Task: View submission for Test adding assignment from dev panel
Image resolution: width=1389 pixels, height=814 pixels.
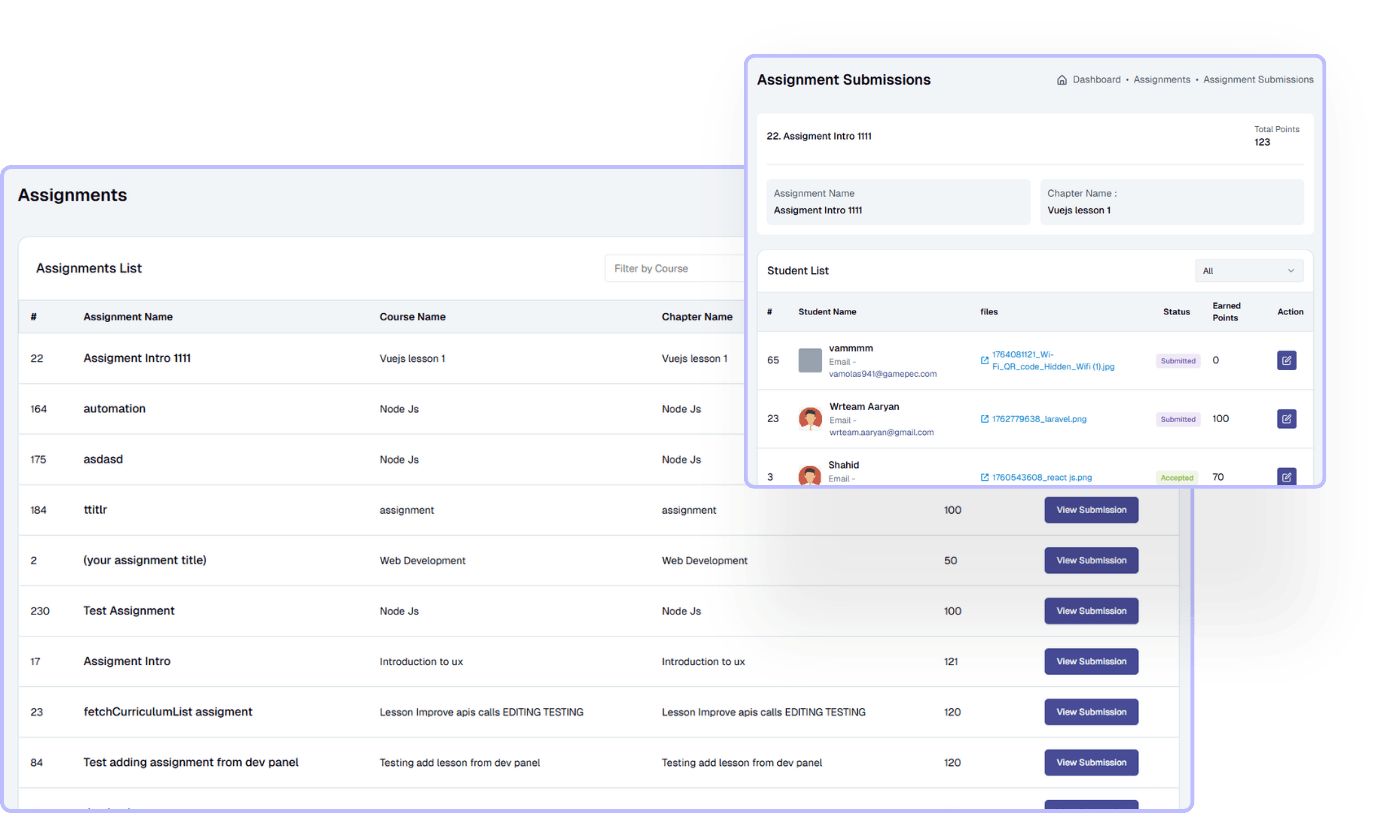Action: pyautogui.click(x=1091, y=762)
